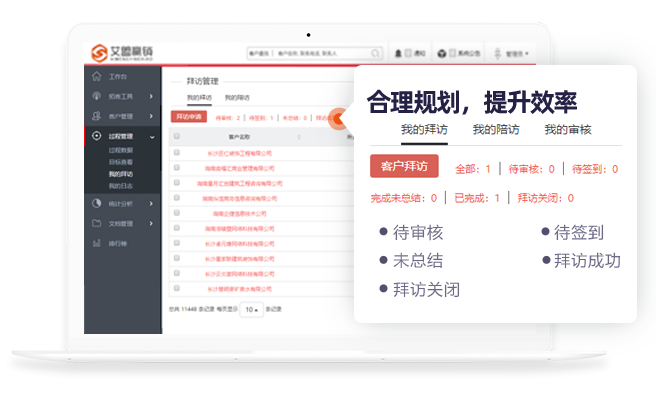
Task: Select 我的拜访 tab under 拜访管理 on laptop
Action: tap(199, 97)
